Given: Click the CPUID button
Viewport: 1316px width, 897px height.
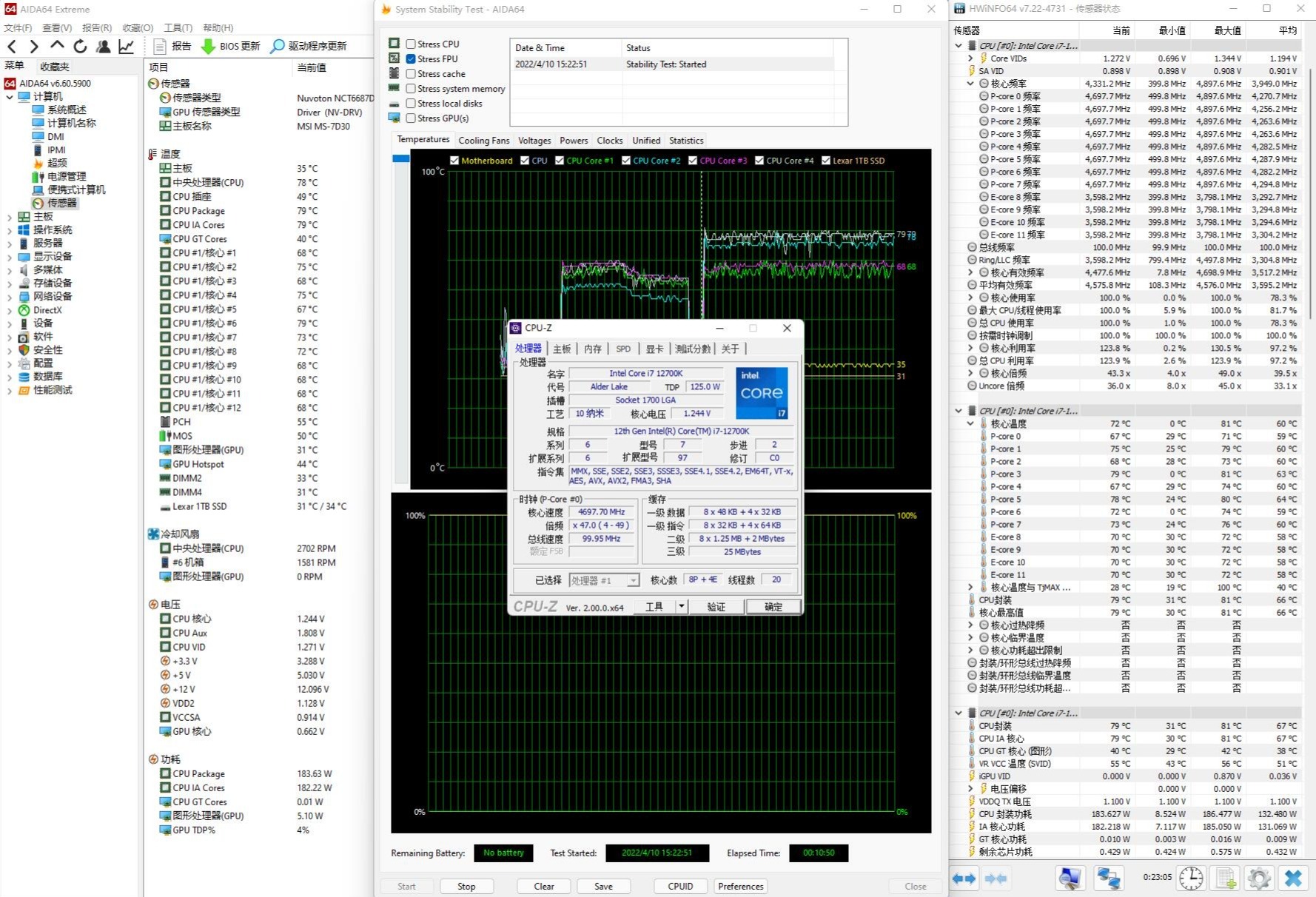Looking at the screenshot, I should (x=680, y=886).
